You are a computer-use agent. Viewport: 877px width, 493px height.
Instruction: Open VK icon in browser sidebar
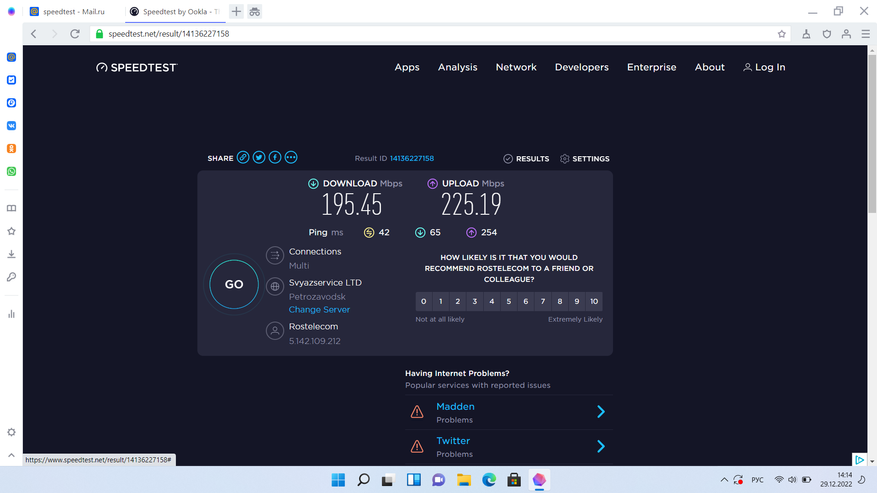pos(11,126)
